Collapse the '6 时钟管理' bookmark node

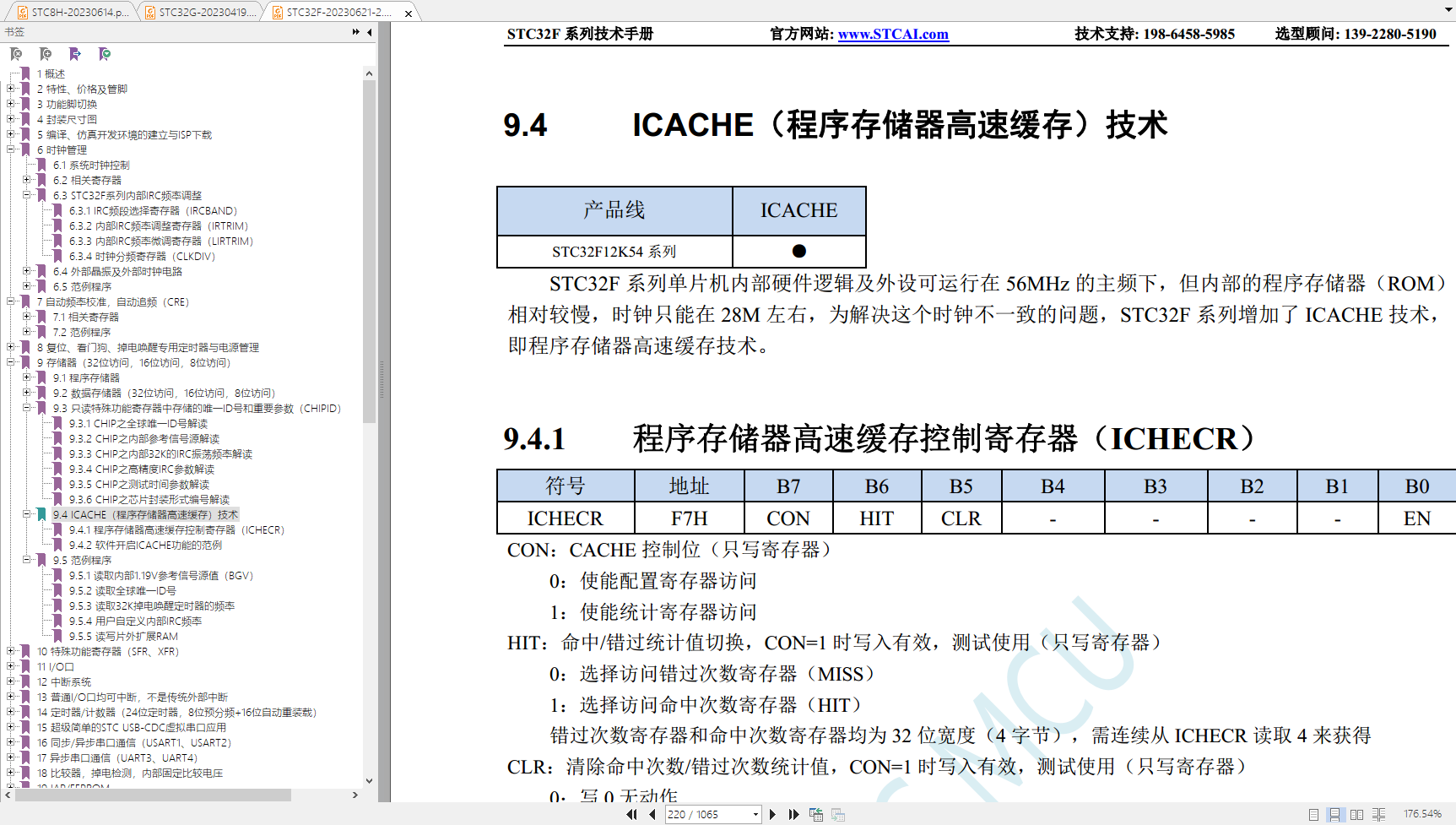(x=11, y=149)
